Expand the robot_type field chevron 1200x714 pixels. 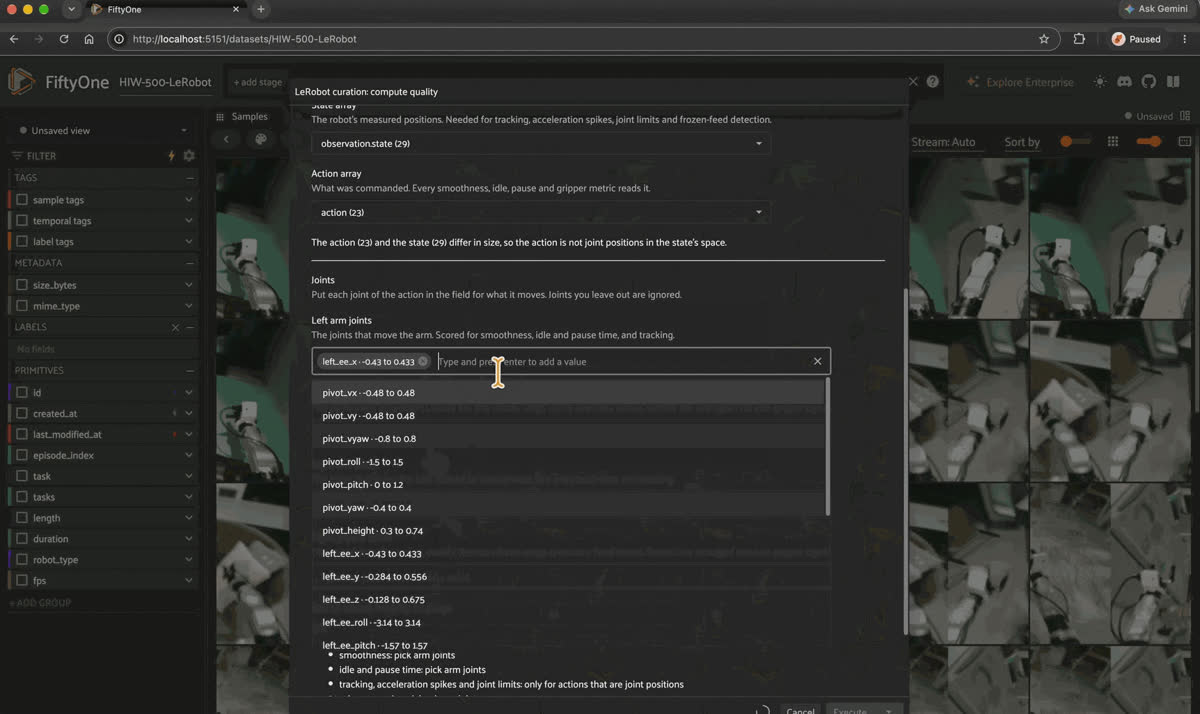coord(189,560)
